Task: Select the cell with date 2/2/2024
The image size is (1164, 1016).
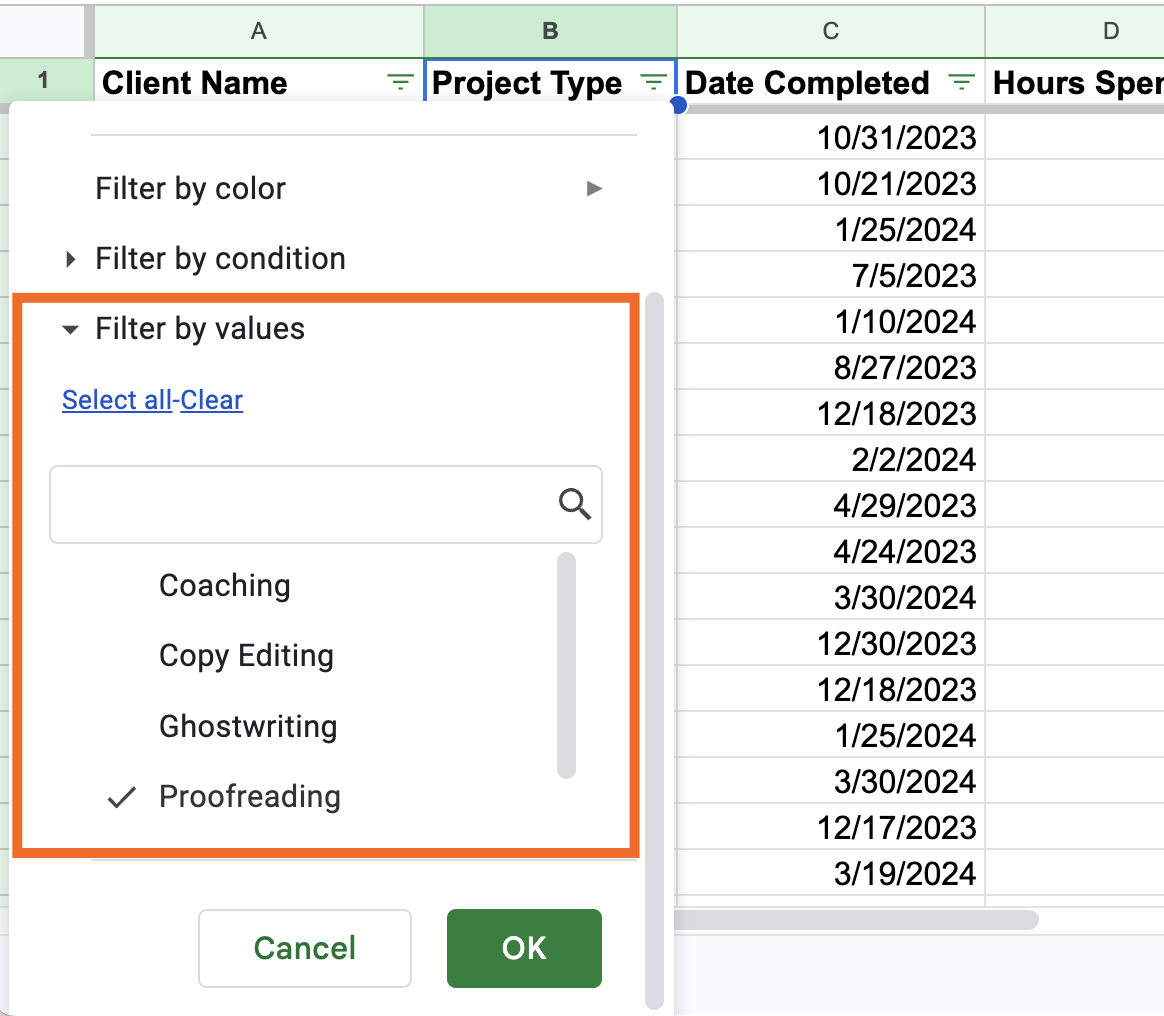Action: 831,459
